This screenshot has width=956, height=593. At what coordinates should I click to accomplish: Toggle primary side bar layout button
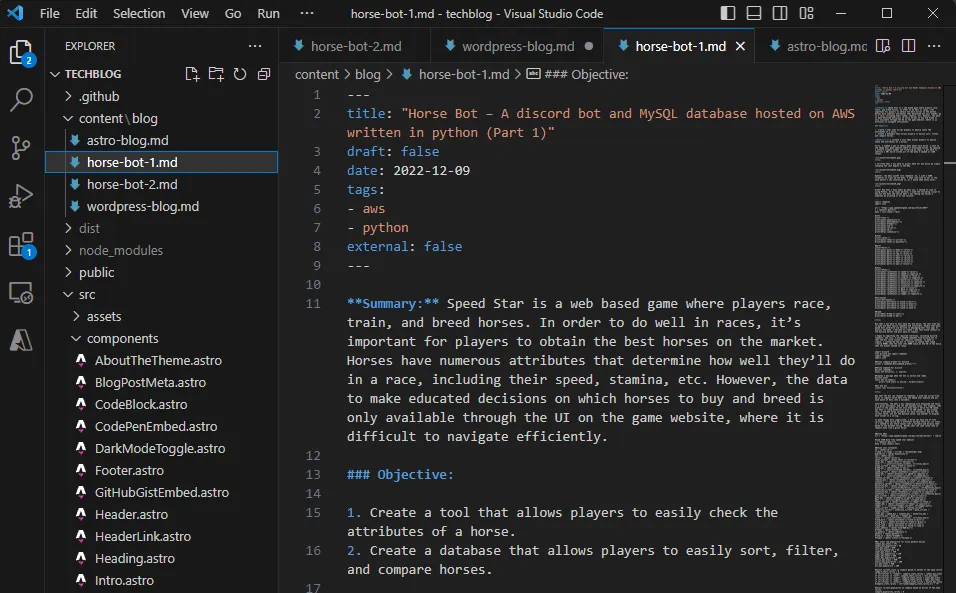(x=727, y=13)
